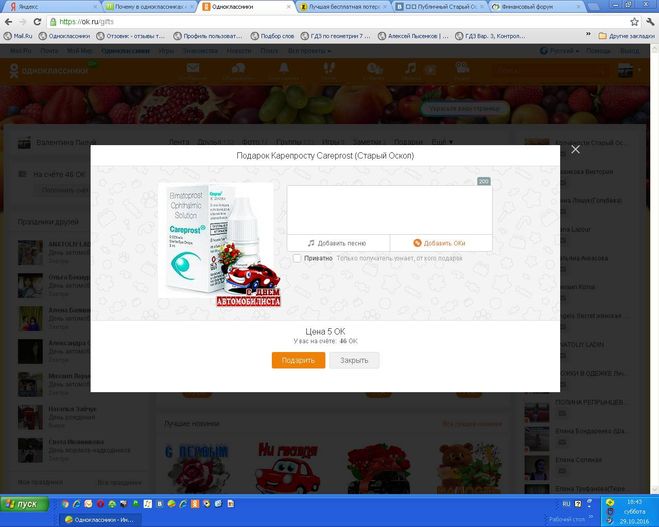
Task: Click inside the gift message text area
Action: pos(390,210)
